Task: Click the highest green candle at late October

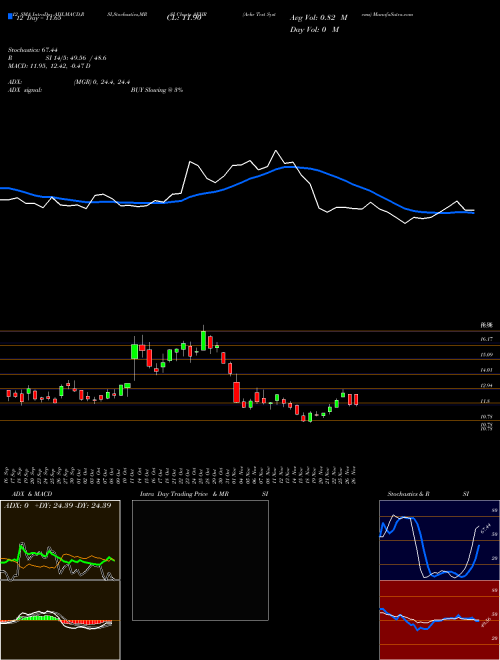Action: pyautogui.click(x=204, y=340)
